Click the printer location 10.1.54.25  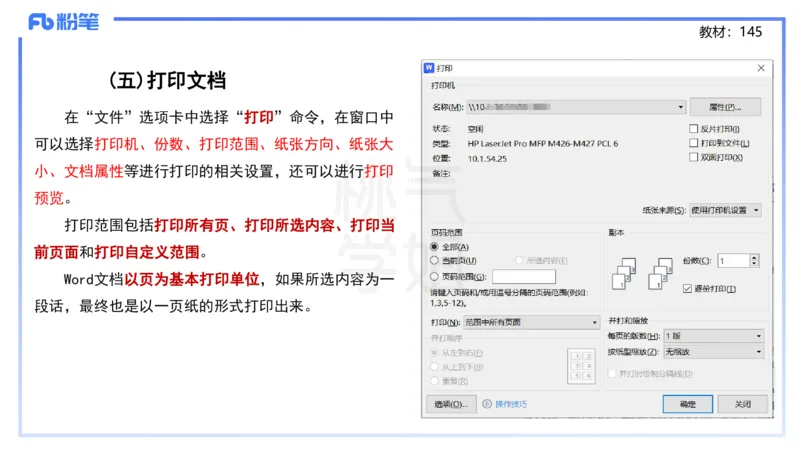pyautogui.click(x=487, y=159)
